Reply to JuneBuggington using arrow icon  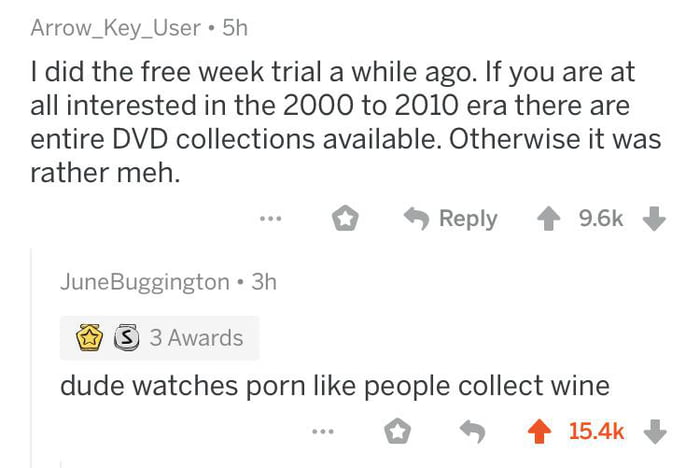470,432
